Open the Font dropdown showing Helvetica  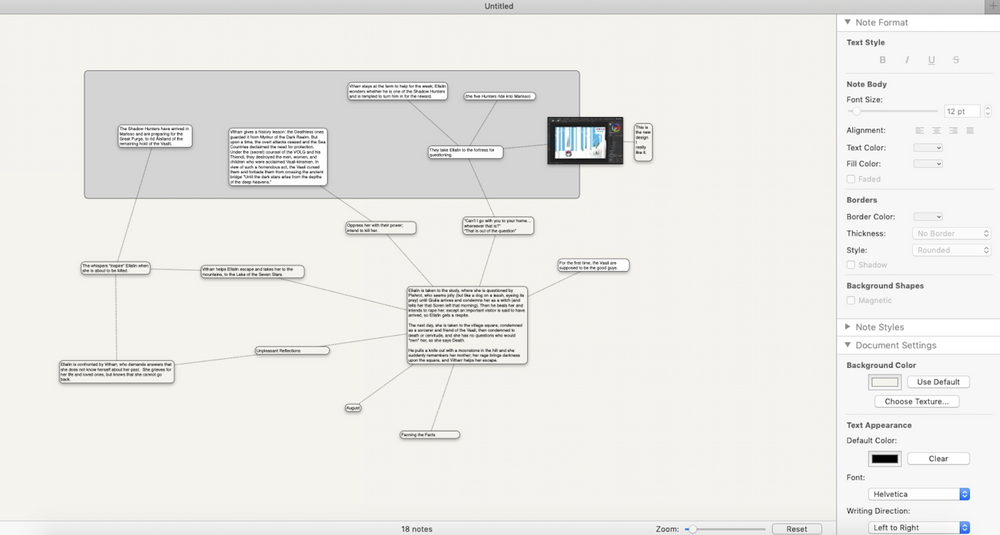coord(921,494)
